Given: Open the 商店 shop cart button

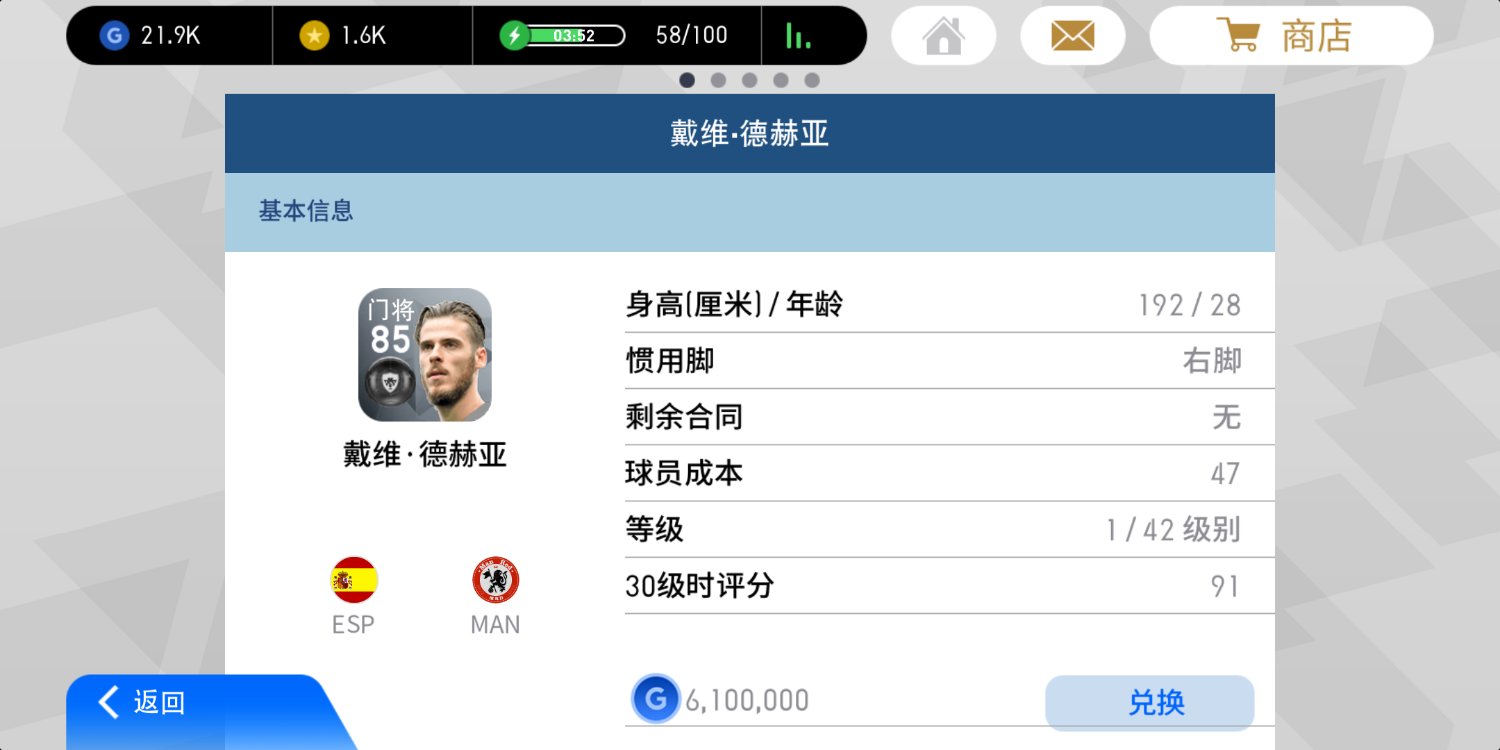Looking at the screenshot, I should point(1291,37).
